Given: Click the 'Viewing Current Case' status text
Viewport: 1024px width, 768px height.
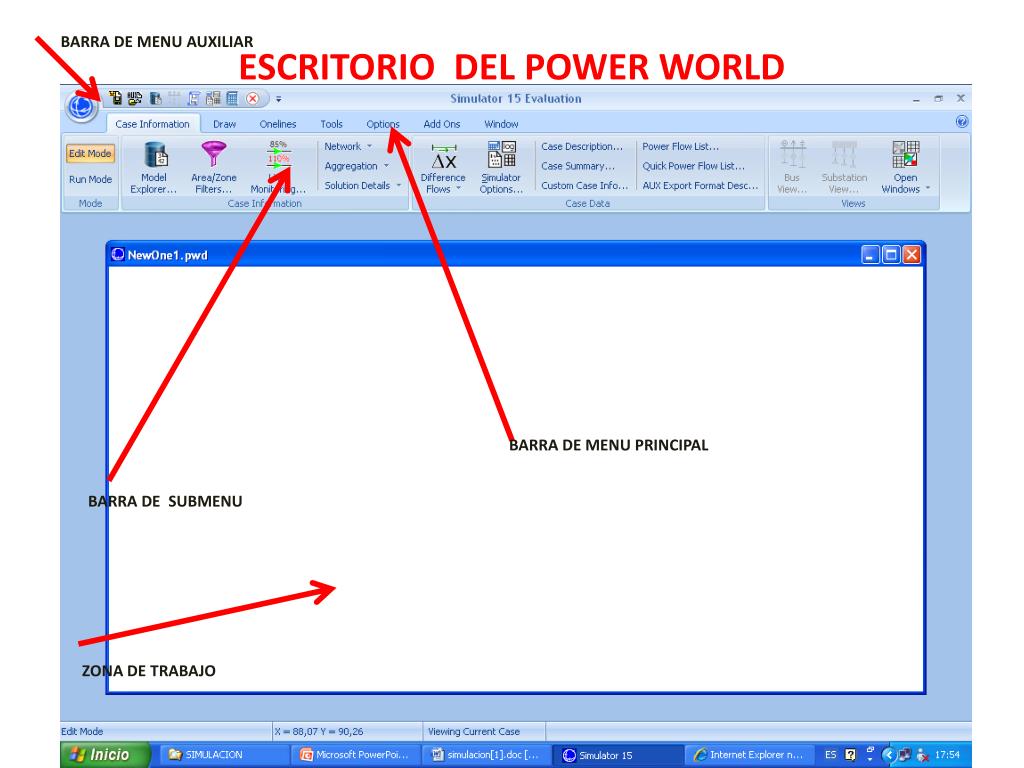Looking at the screenshot, I should coord(473,731).
